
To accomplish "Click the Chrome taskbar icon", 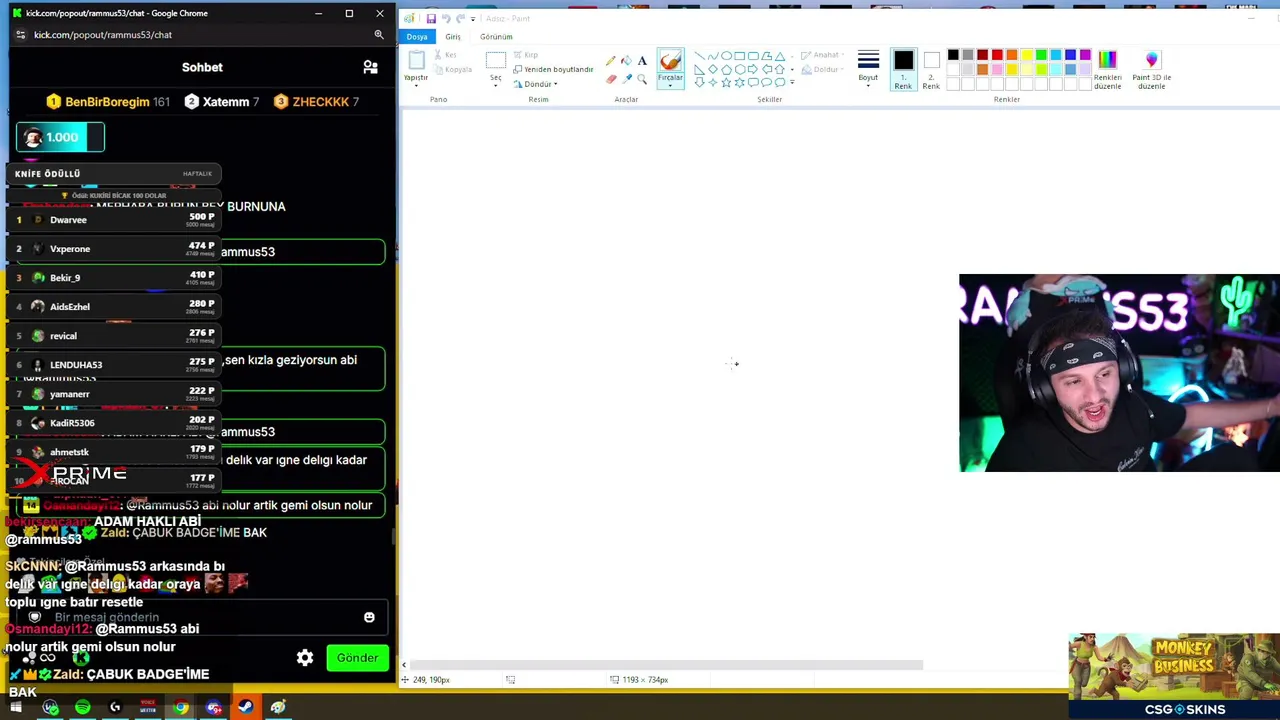I will [180, 707].
